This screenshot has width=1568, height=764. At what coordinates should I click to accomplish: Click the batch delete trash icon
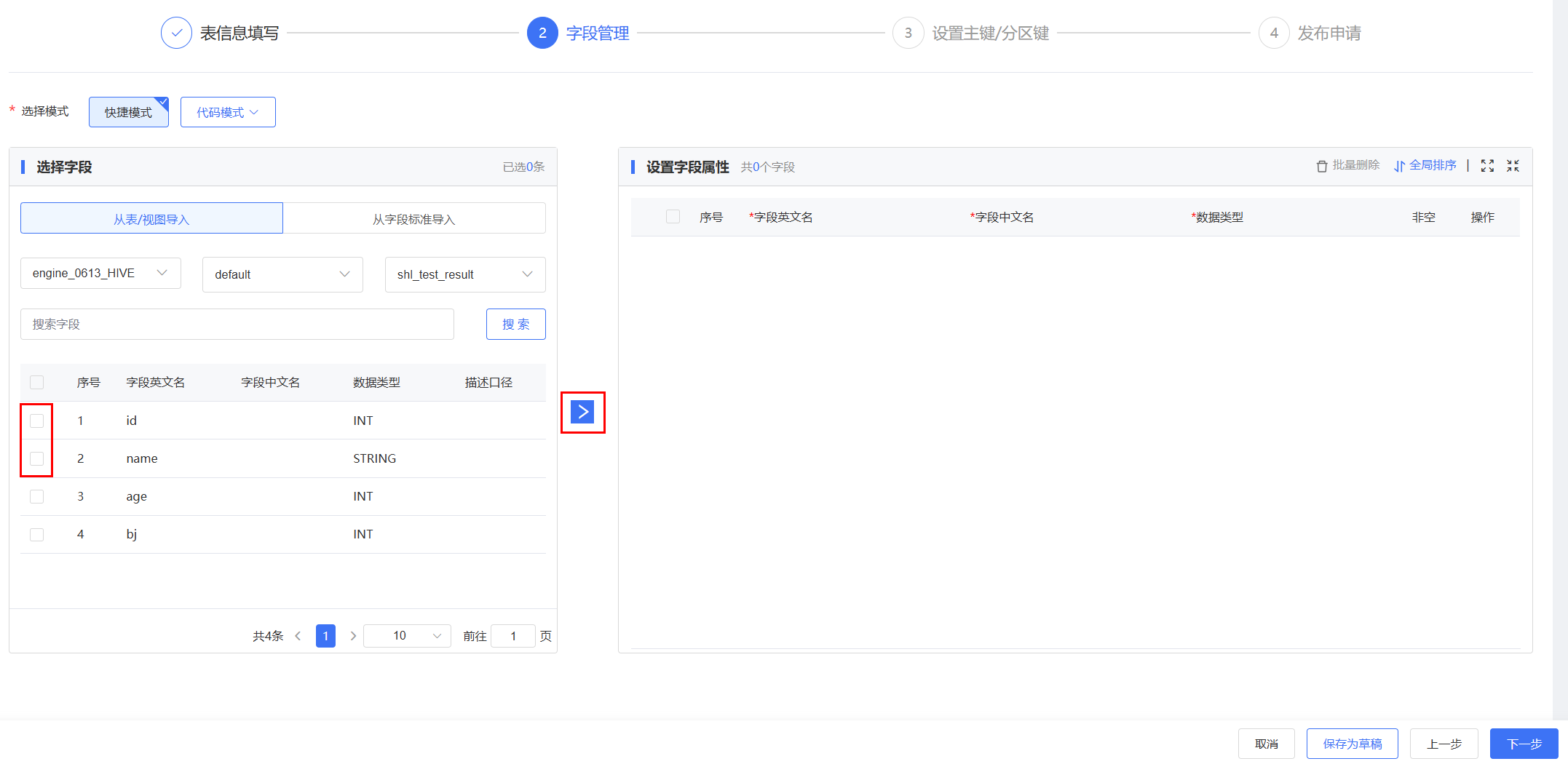click(1322, 166)
